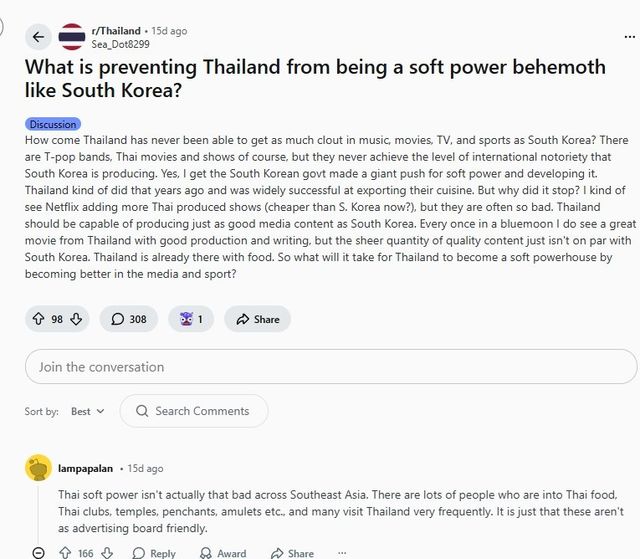
Task: Click the Search Comments box
Action: [194, 411]
